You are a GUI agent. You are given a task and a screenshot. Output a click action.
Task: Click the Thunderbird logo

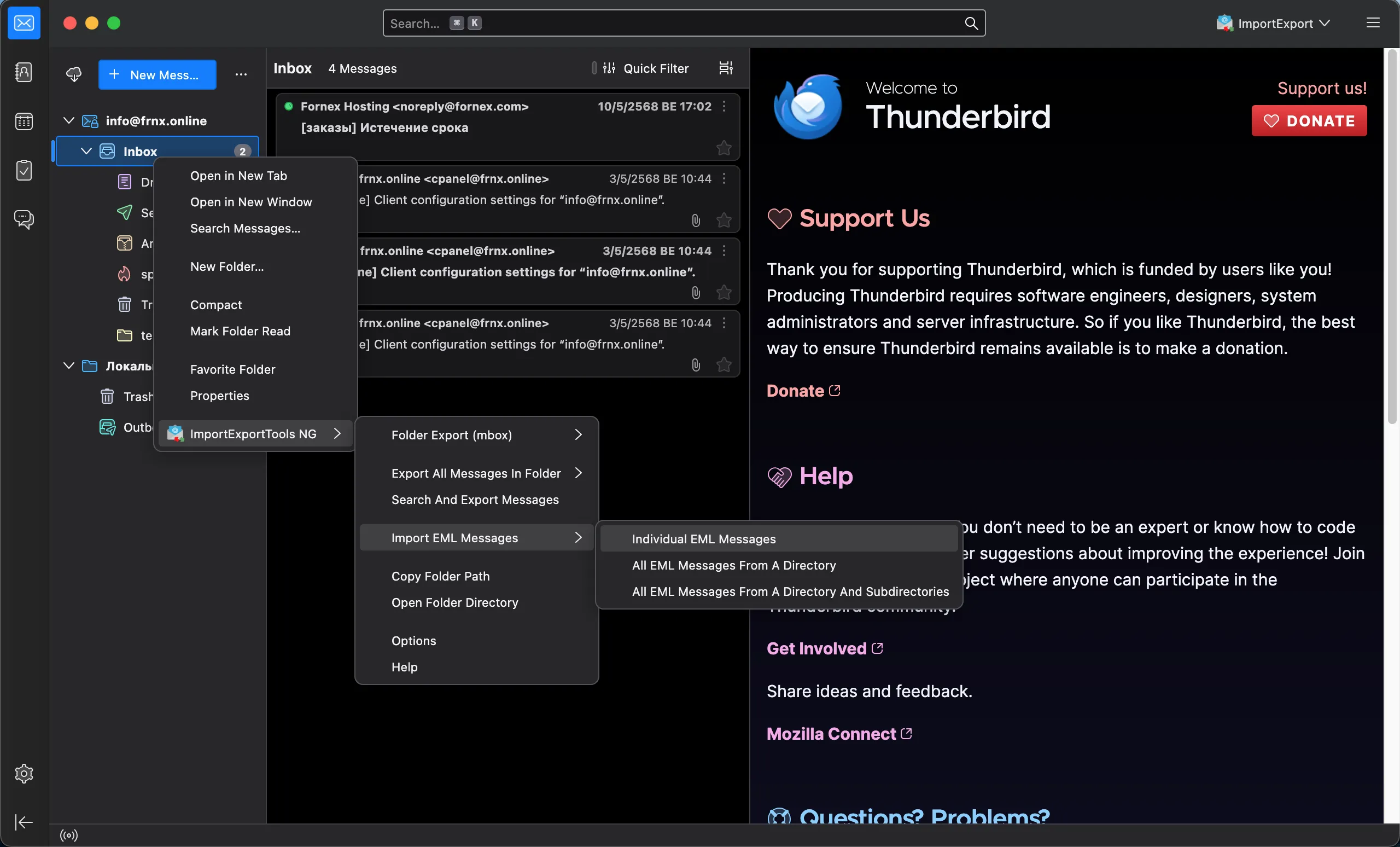[x=808, y=106]
